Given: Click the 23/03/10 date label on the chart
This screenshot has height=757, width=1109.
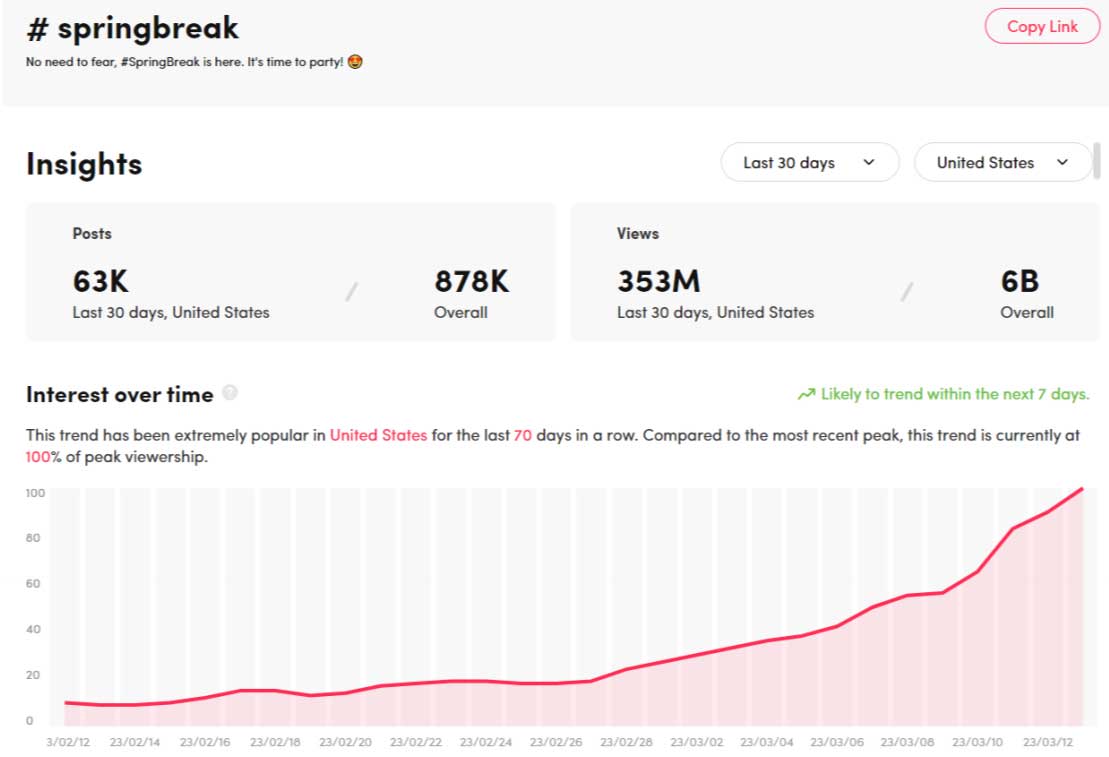Looking at the screenshot, I should point(977,743).
